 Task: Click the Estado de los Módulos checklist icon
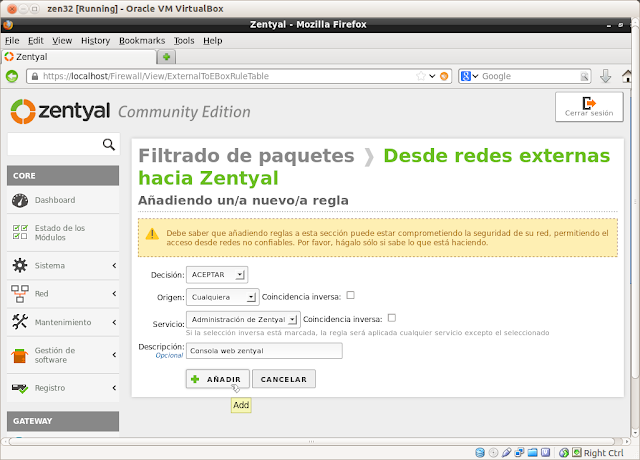20,232
